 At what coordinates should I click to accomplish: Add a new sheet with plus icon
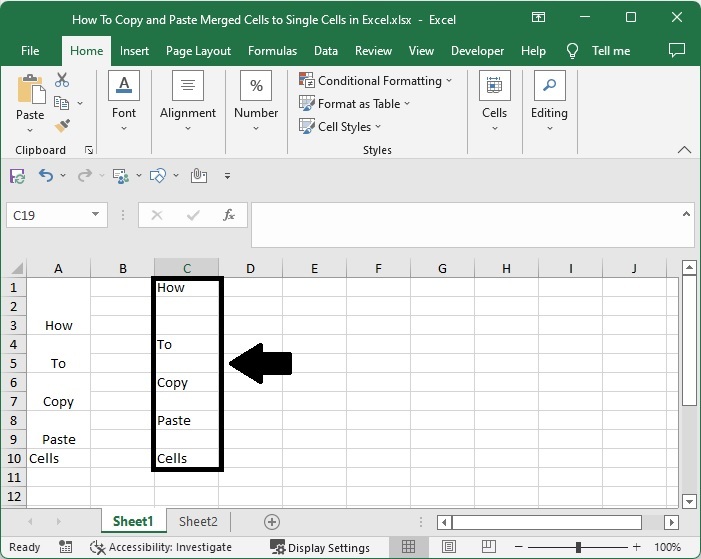271,521
